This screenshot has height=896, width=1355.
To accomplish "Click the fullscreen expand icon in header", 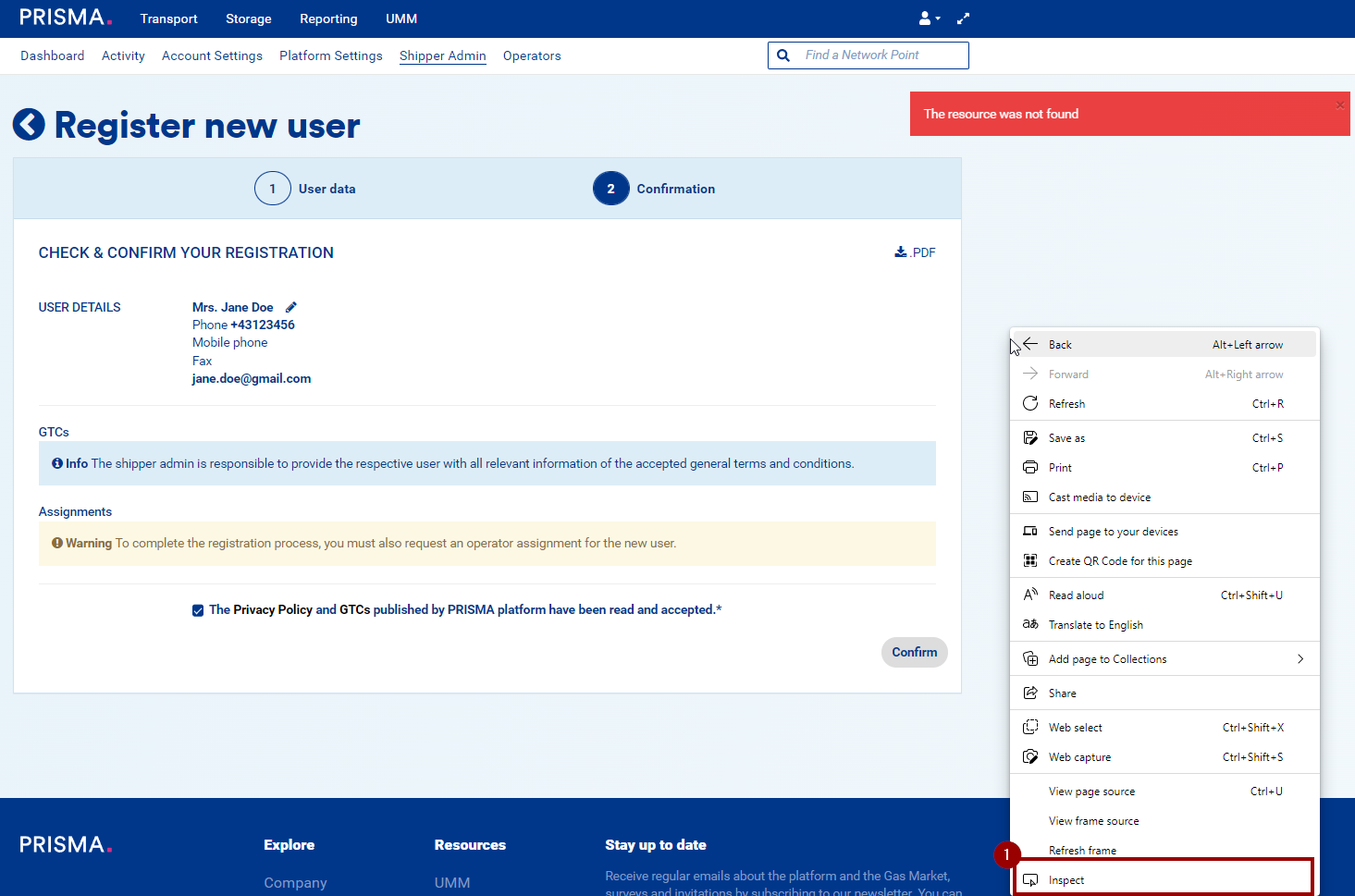I will [x=963, y=18].
